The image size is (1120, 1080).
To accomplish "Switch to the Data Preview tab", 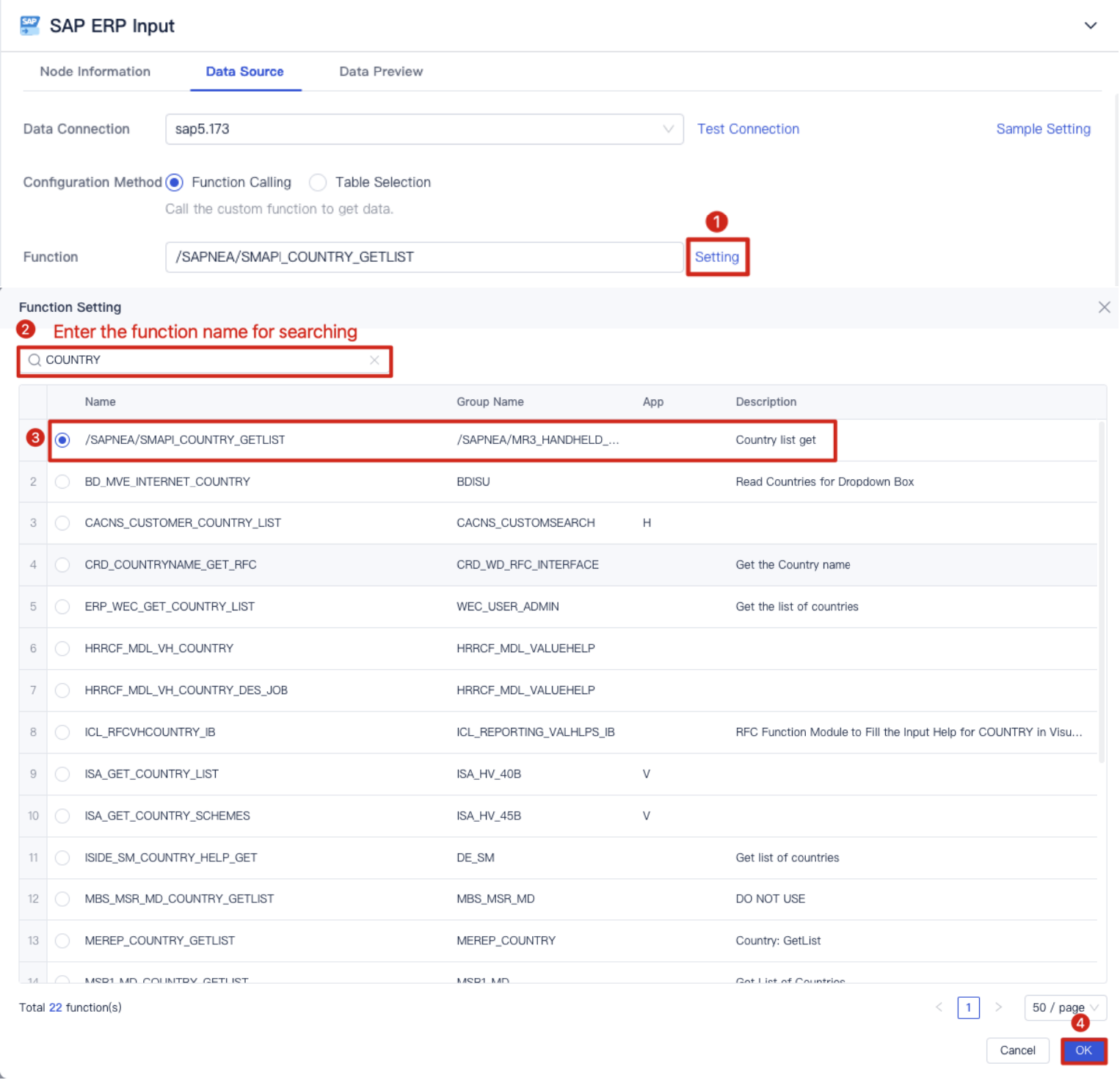I will coord(380,71).
